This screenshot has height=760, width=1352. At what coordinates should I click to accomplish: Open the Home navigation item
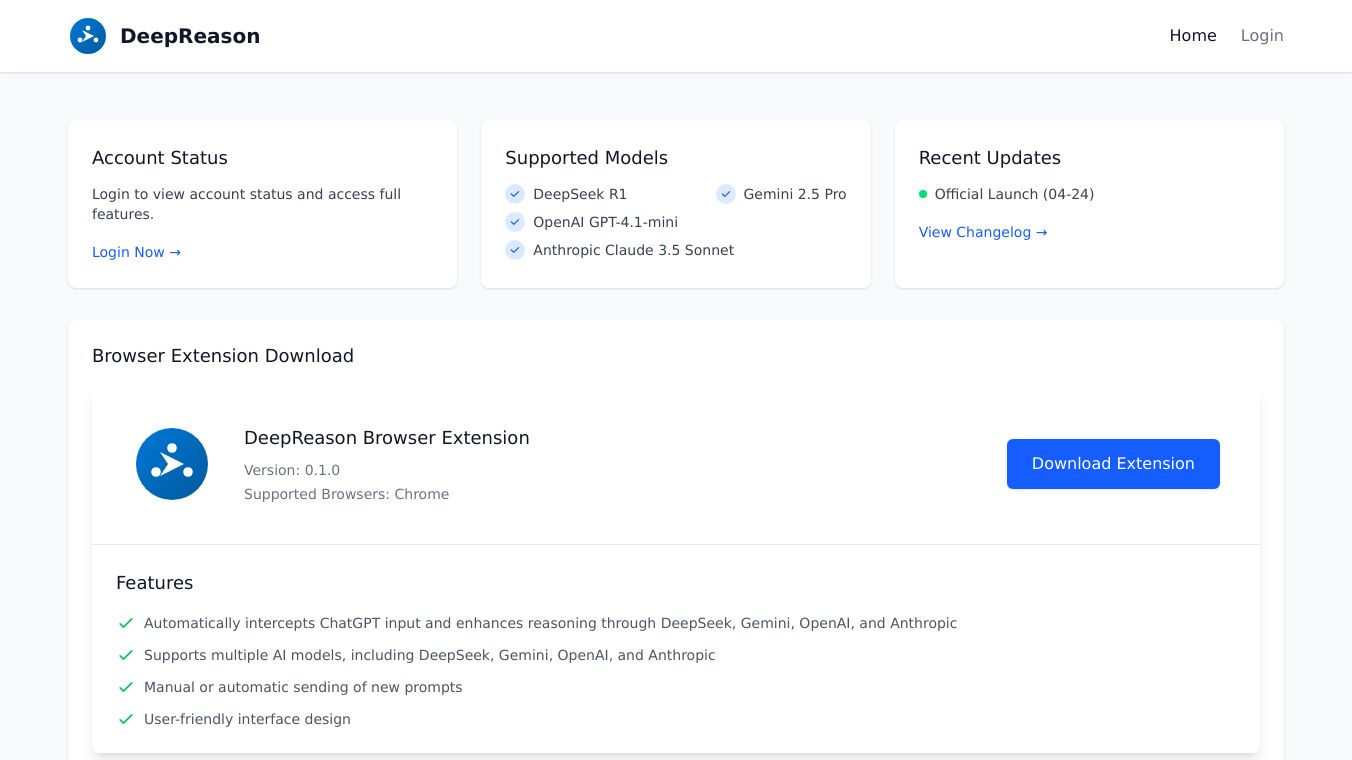point(1193,36)
